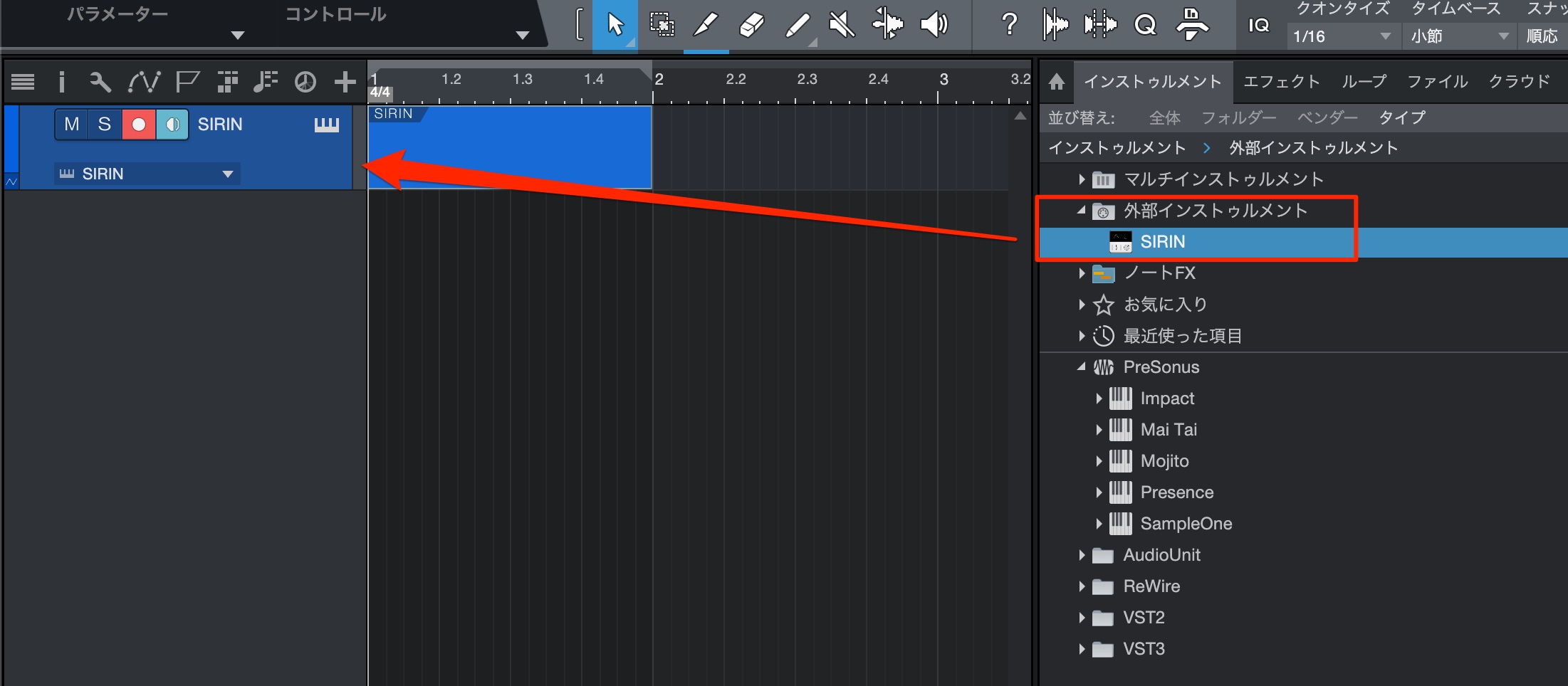Expand the 最近使った項目 folder

click(x=1082, y=336)
